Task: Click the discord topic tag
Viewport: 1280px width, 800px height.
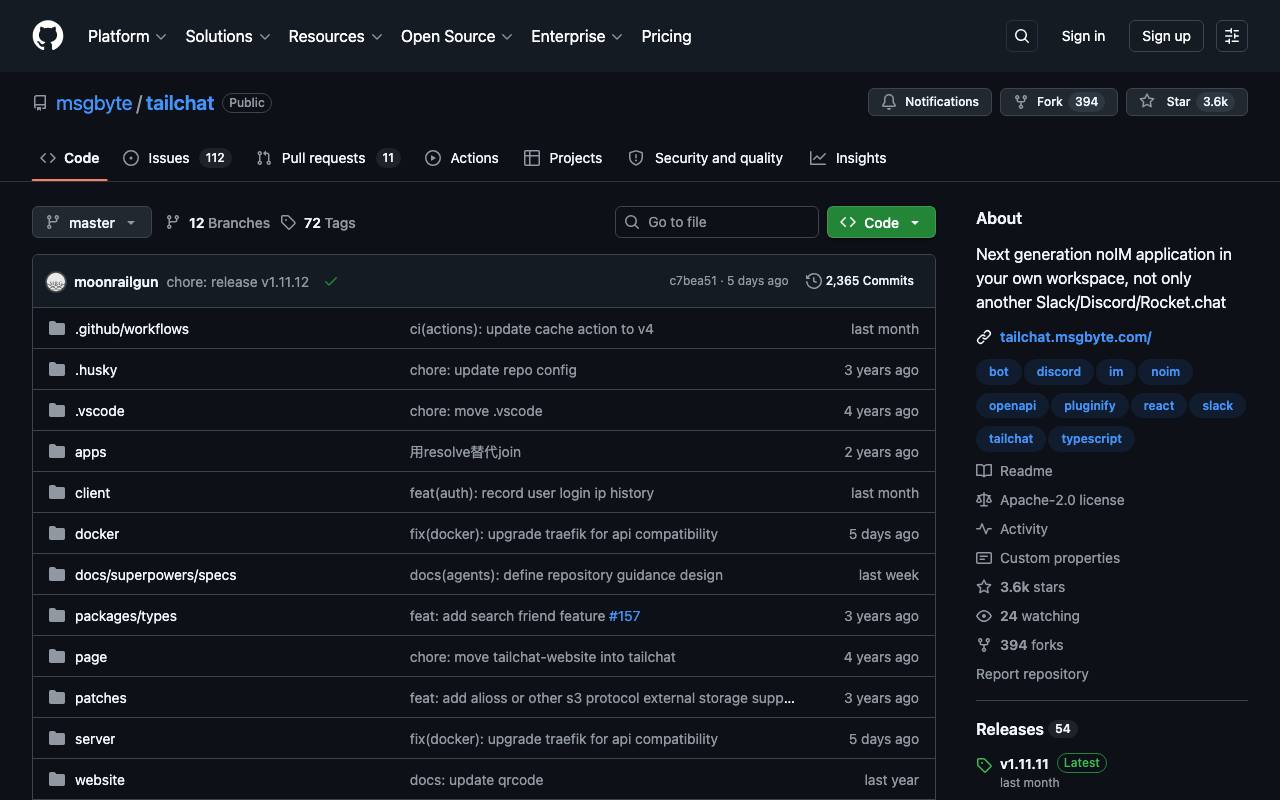Action: tap(1058, 372)
